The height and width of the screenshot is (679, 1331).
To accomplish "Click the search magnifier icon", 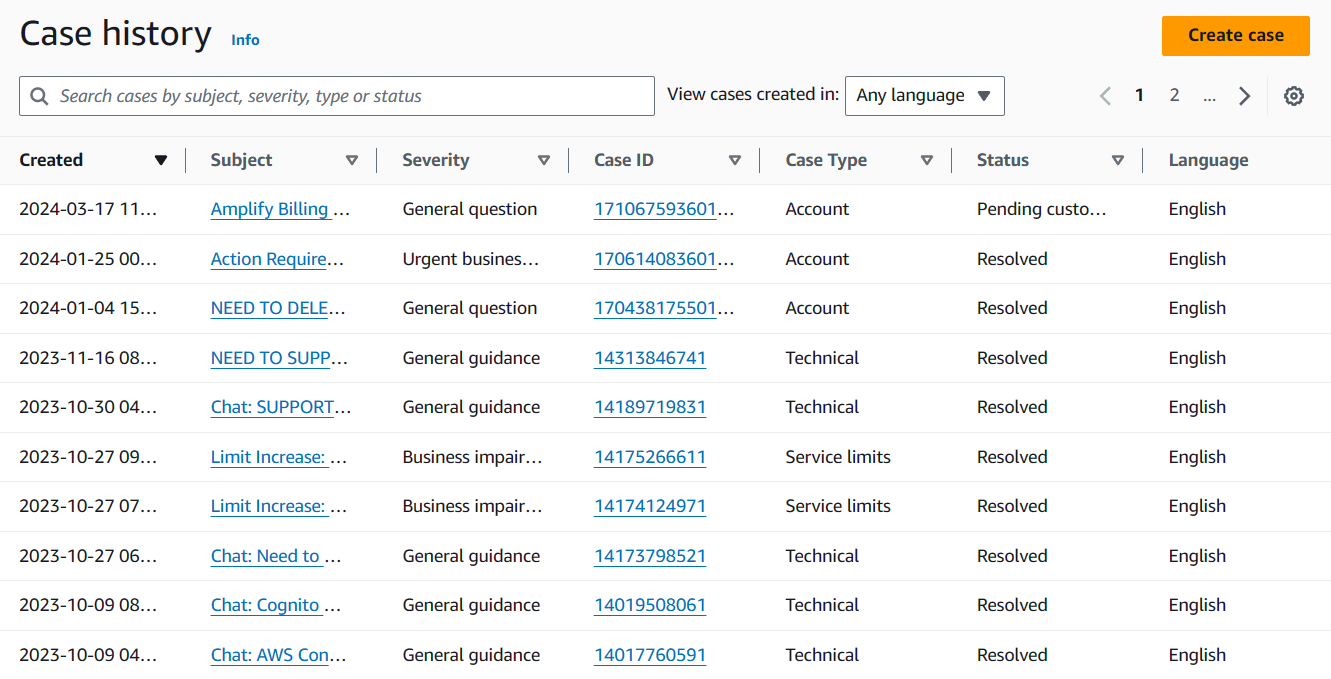I will (40, 96).
